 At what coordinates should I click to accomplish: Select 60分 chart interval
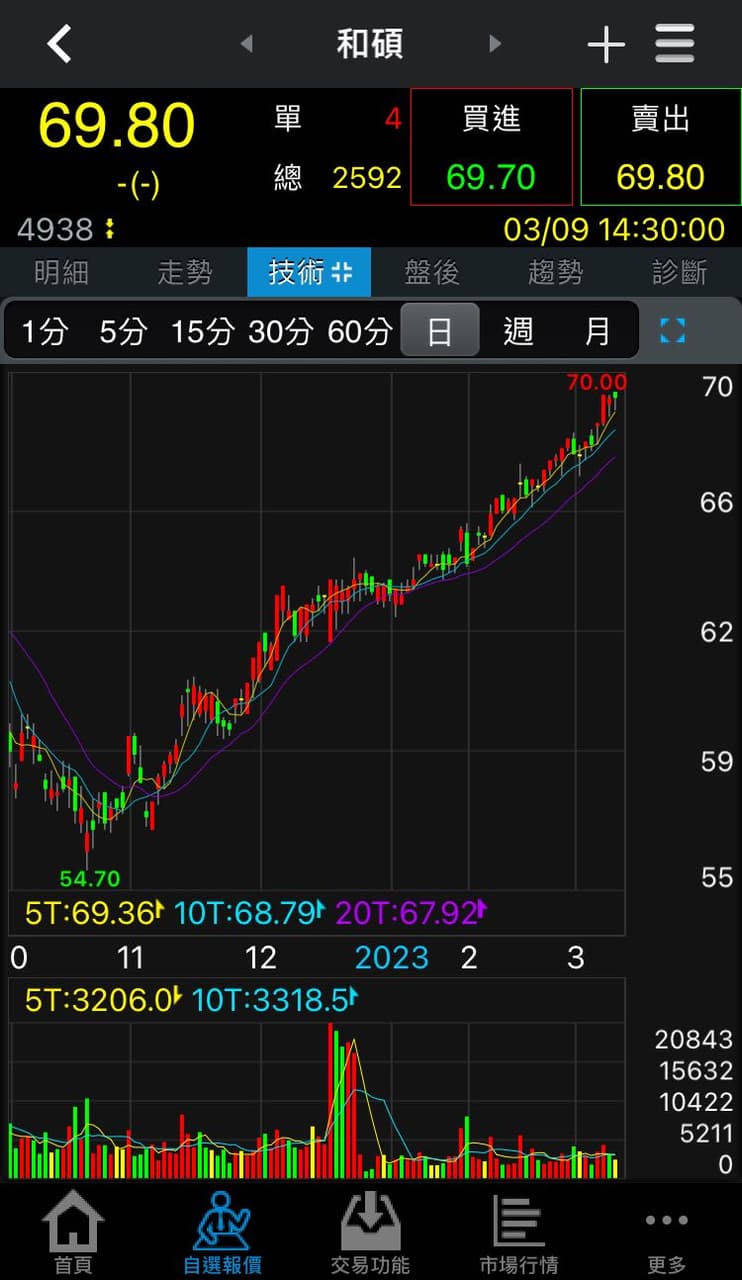tap(360, 331)
